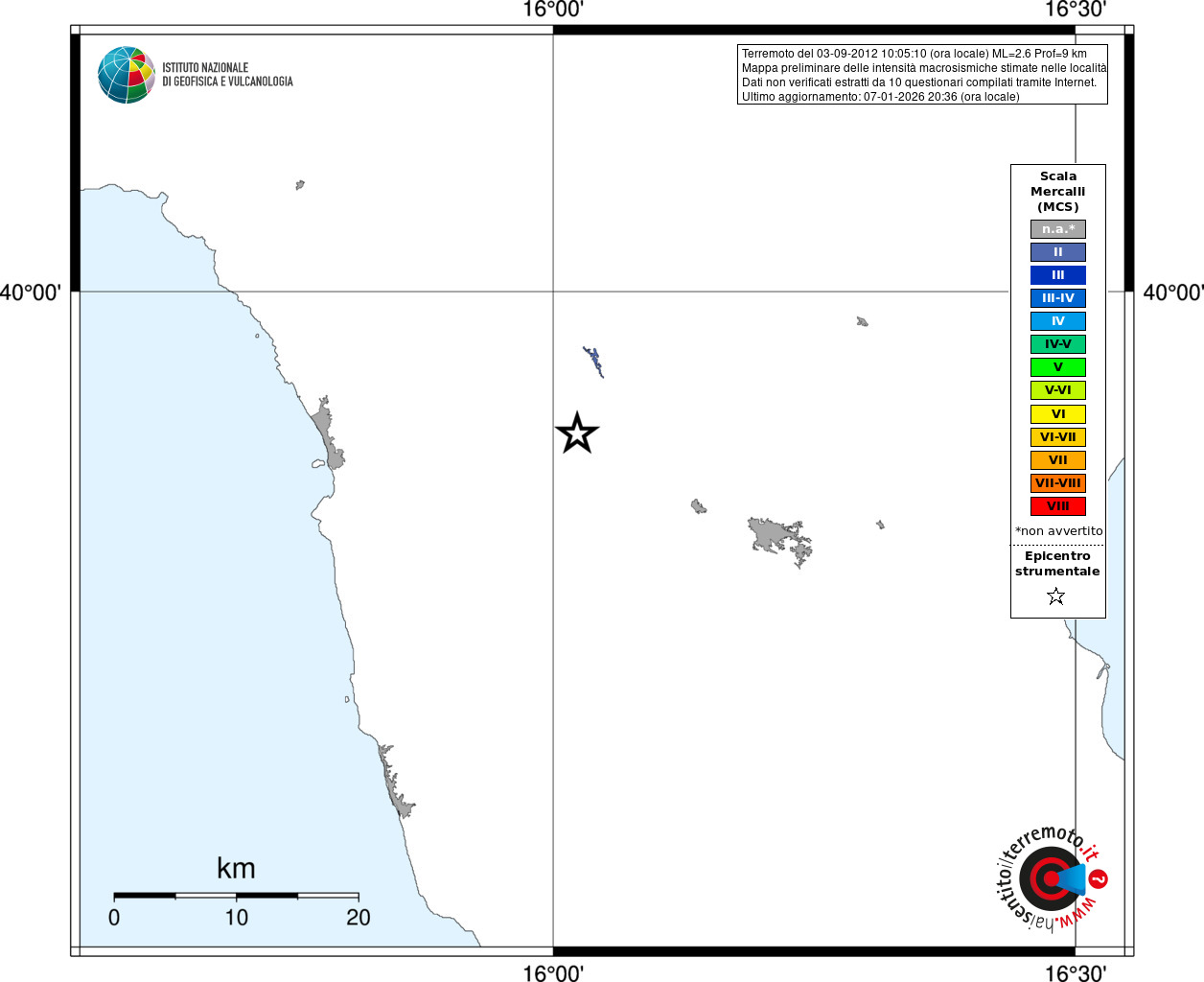Click the bottom 16°30' longitude label
1204x982 pixels.
point(1076,972)
